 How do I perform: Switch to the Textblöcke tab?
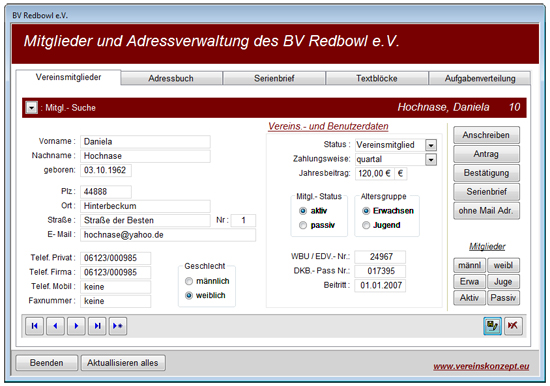coord(377,78)
